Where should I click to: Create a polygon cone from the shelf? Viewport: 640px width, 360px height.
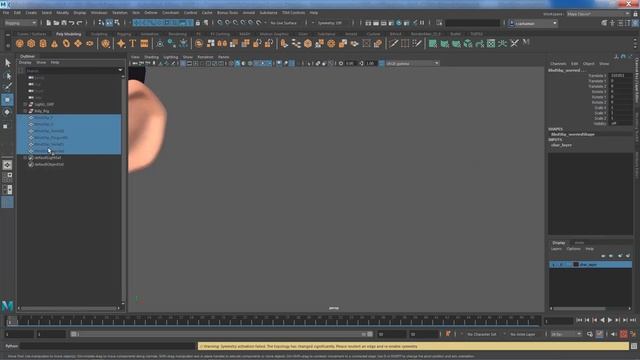tap(54, 43)
